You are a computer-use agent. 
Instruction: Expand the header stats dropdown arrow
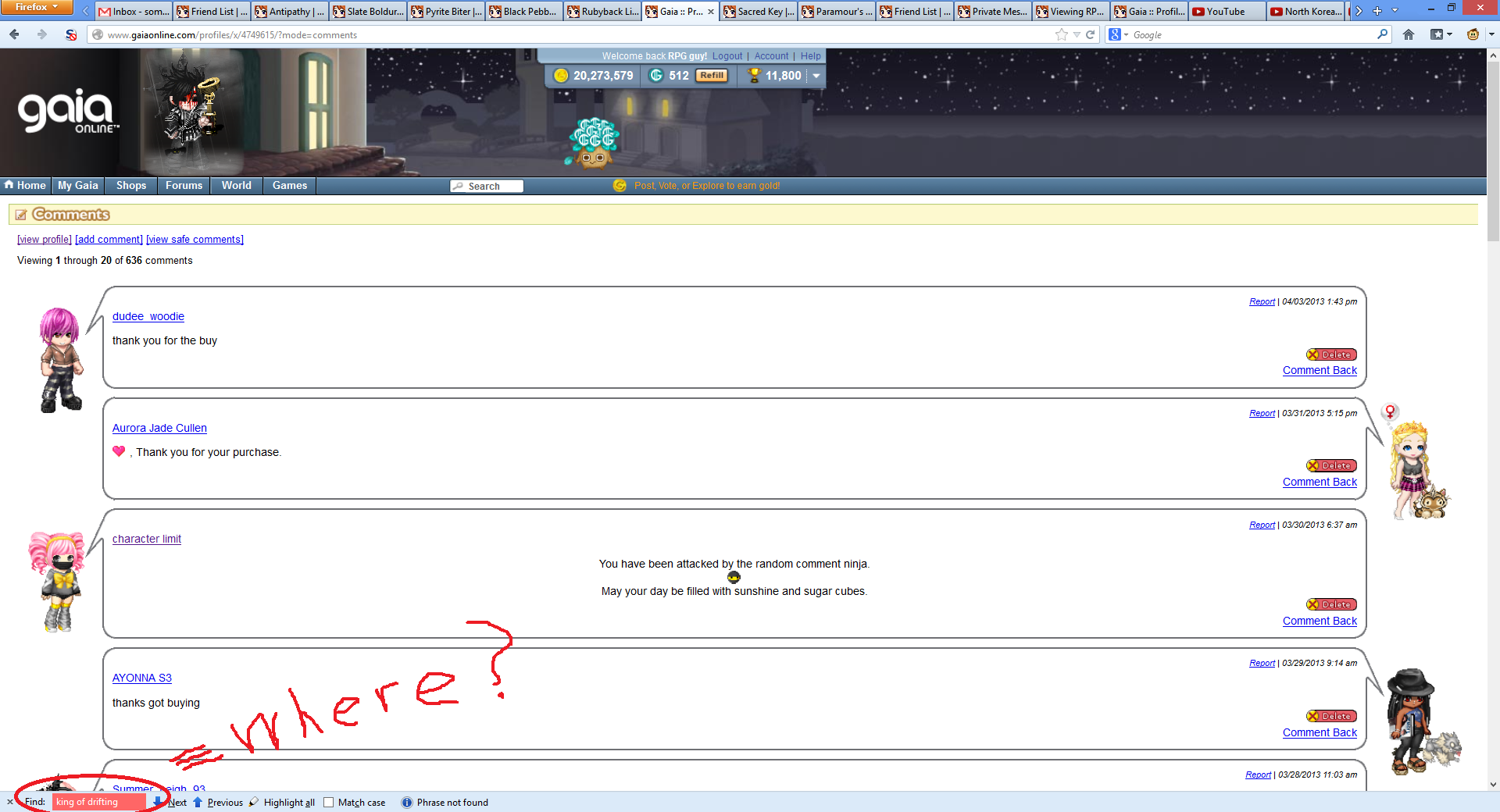coord(816,76)
